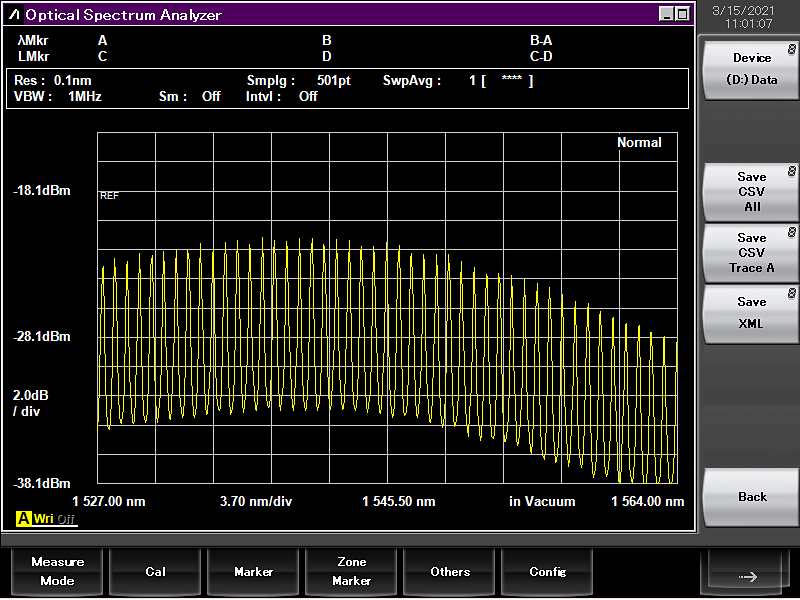
Task: Click the icon on Save XML button corner
Action: [x=791, y=293]
